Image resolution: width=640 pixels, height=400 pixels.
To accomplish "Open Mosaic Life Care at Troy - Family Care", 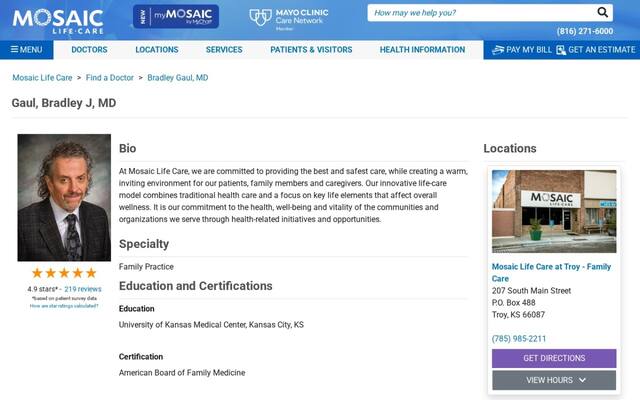I will coord(551,273).
